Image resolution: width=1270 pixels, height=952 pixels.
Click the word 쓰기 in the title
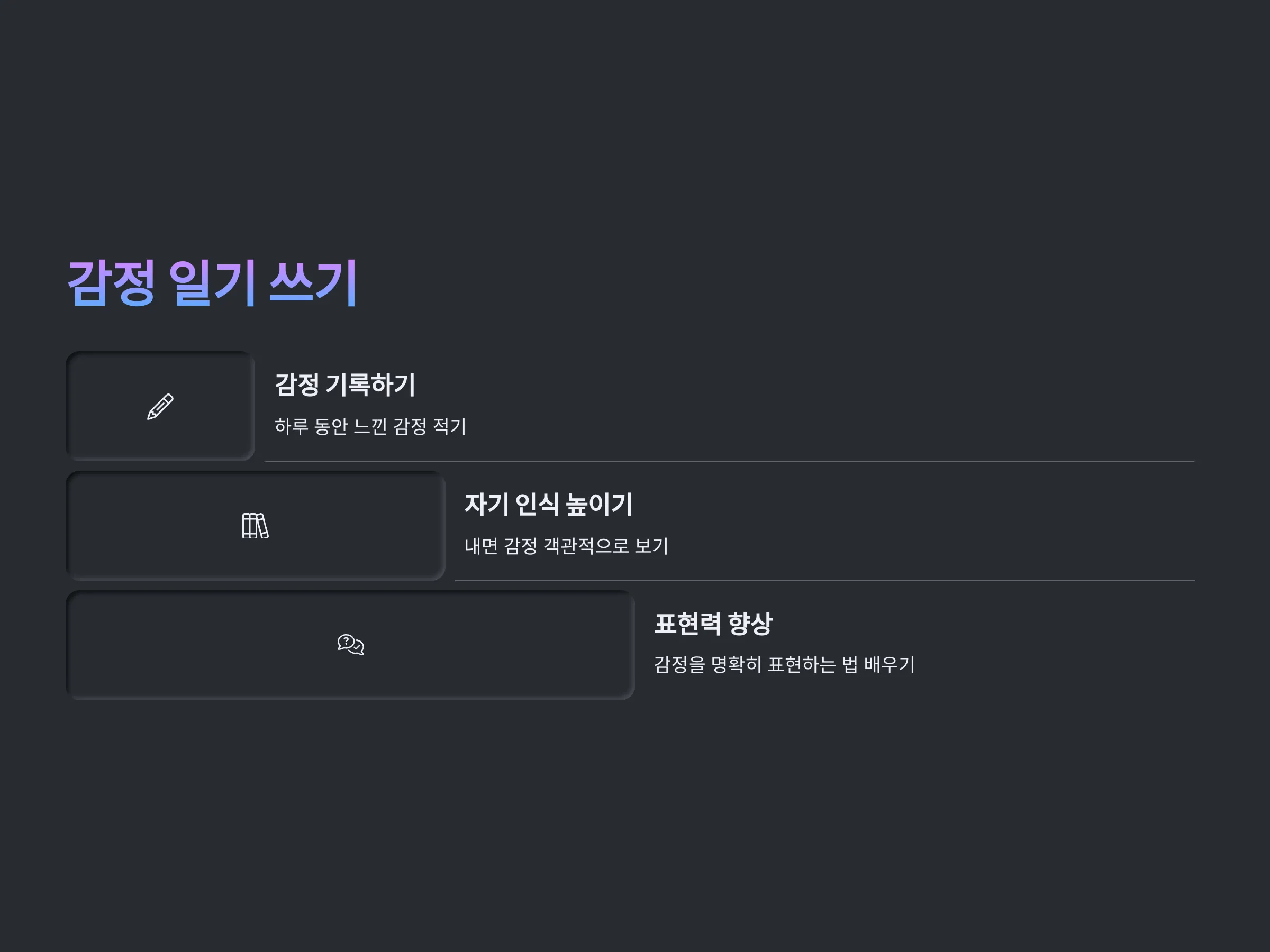(314, 282)
